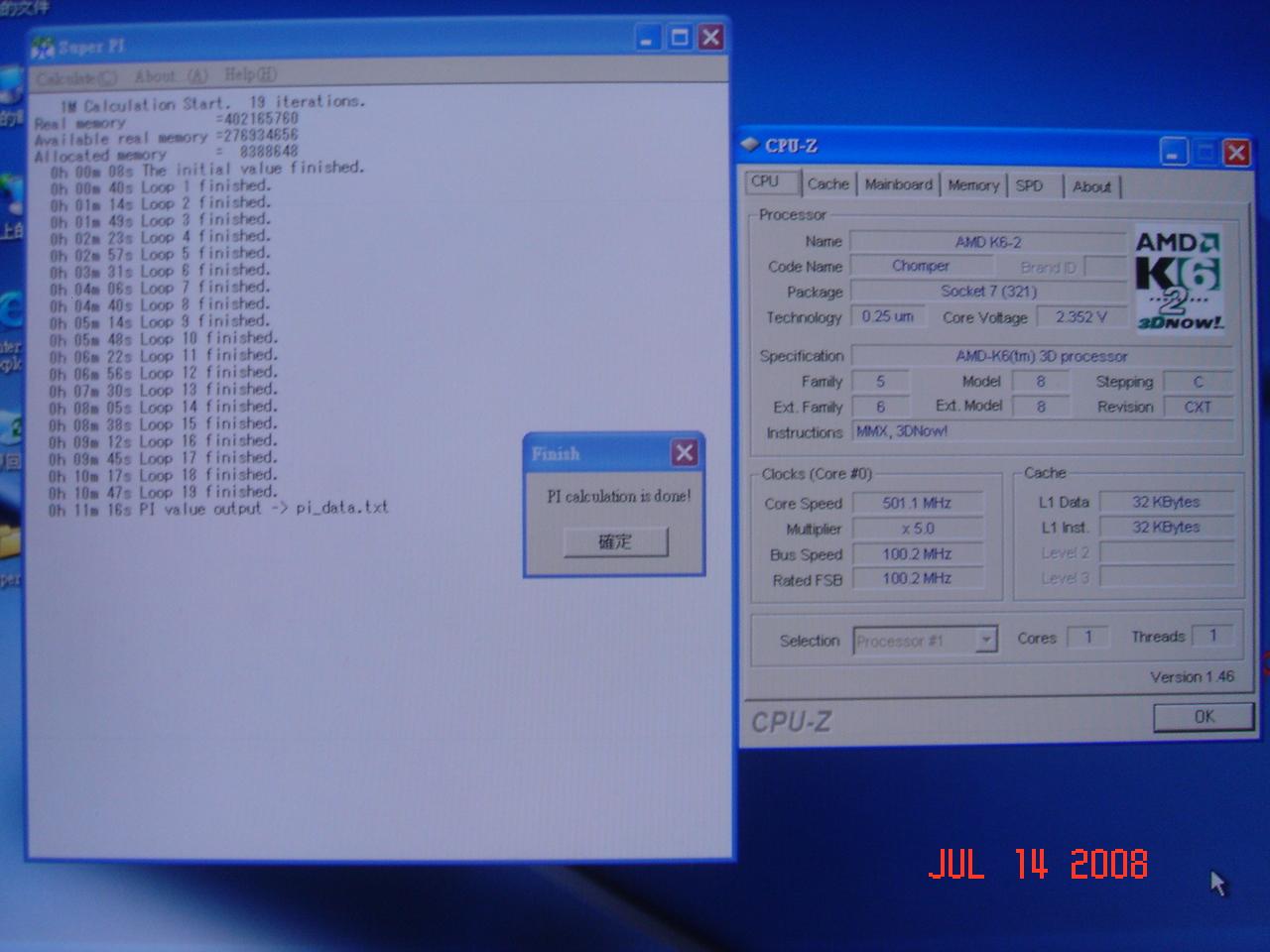Open the Calculate menu in Super PI
The image size is (1270, 952).
click(x=75, y=76)
